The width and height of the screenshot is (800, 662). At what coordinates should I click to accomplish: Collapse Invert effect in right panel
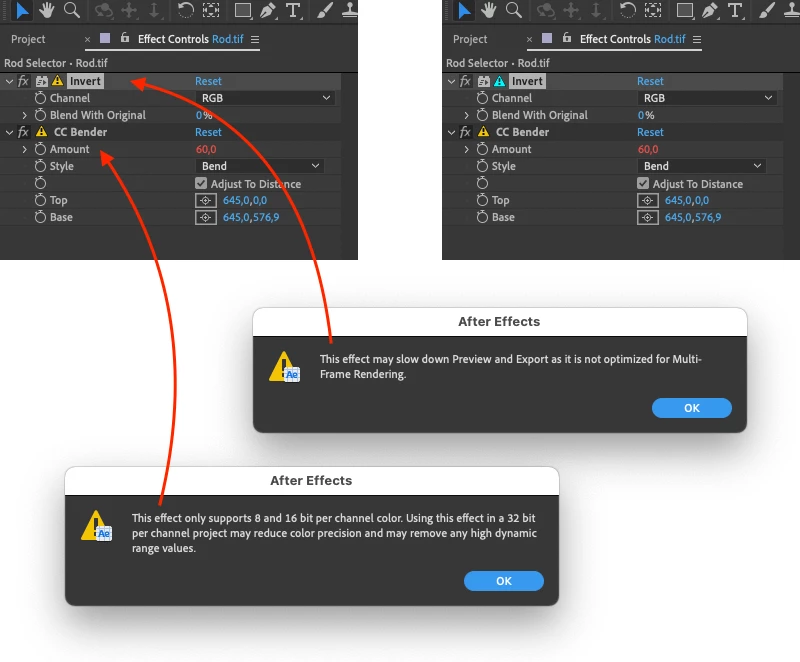pyautogui.click(x=451, y=81)
